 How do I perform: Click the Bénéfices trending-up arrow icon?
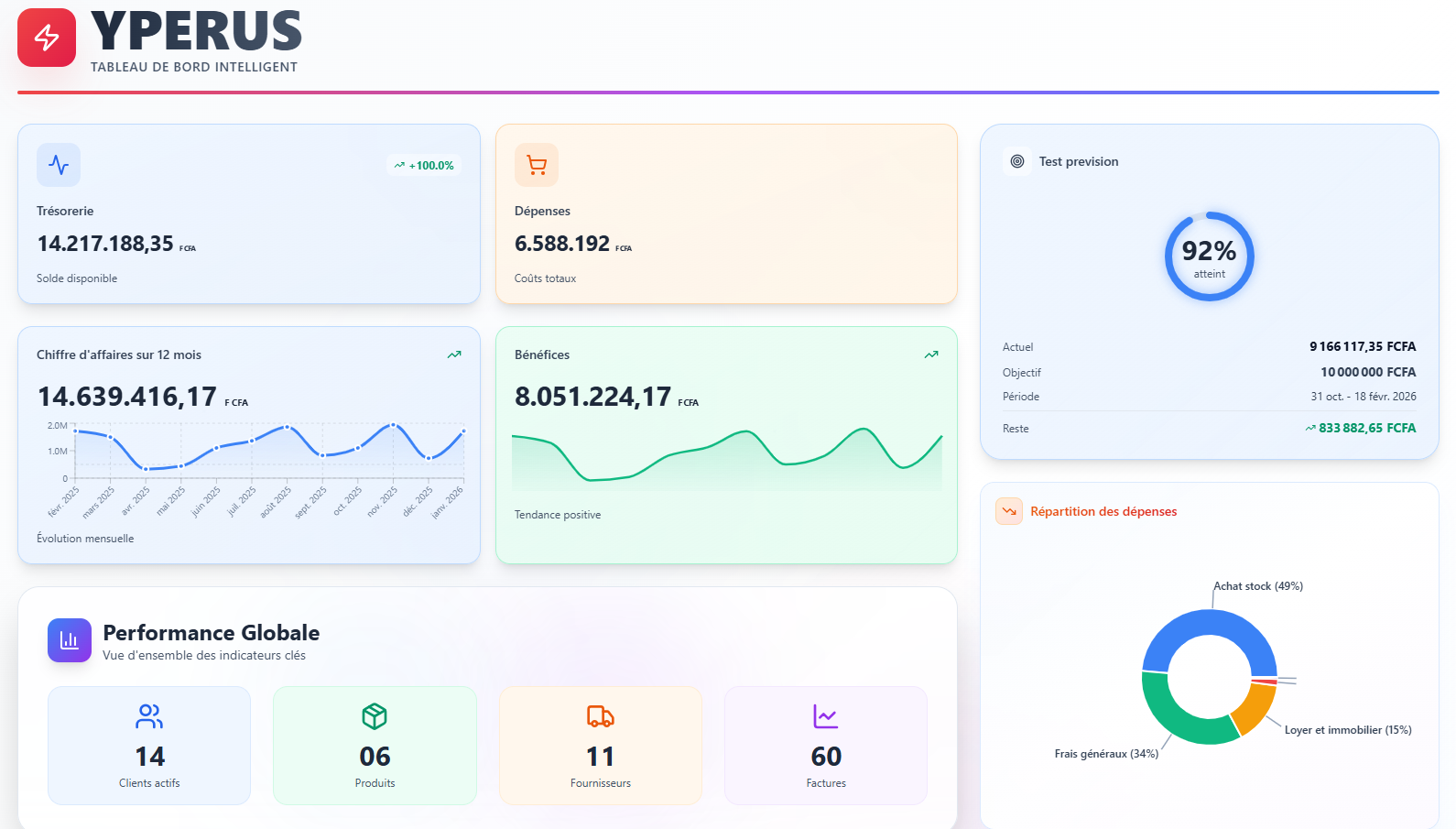pos(931,355)
